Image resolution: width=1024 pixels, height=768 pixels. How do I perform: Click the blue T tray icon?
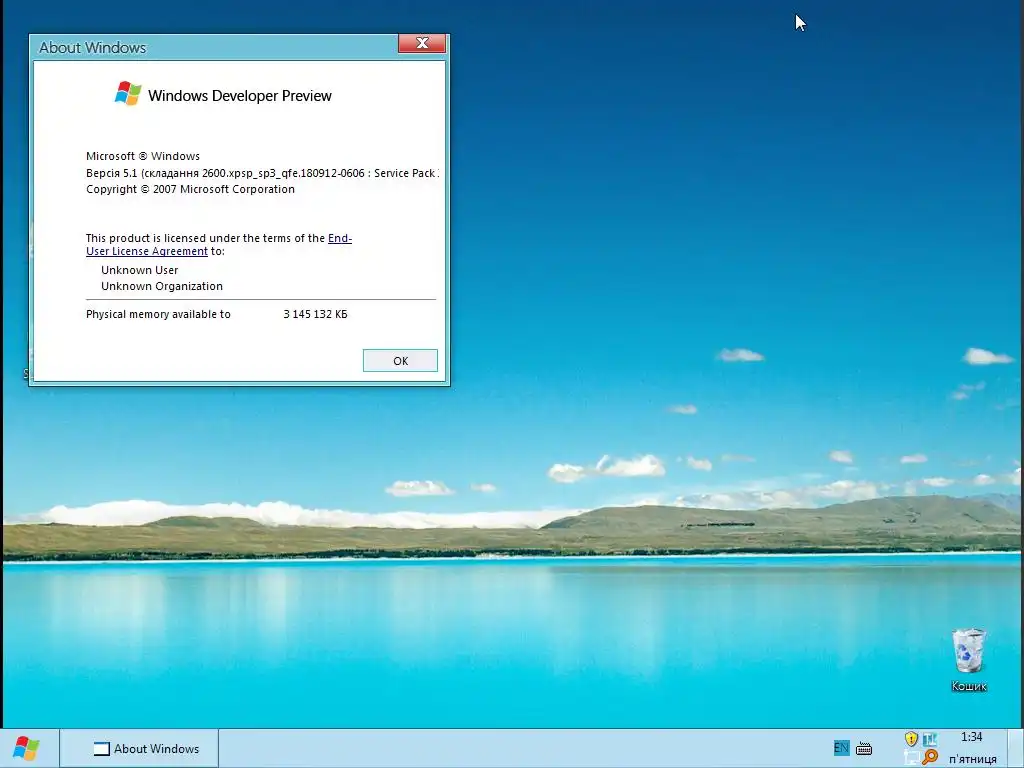pos(929,739)
